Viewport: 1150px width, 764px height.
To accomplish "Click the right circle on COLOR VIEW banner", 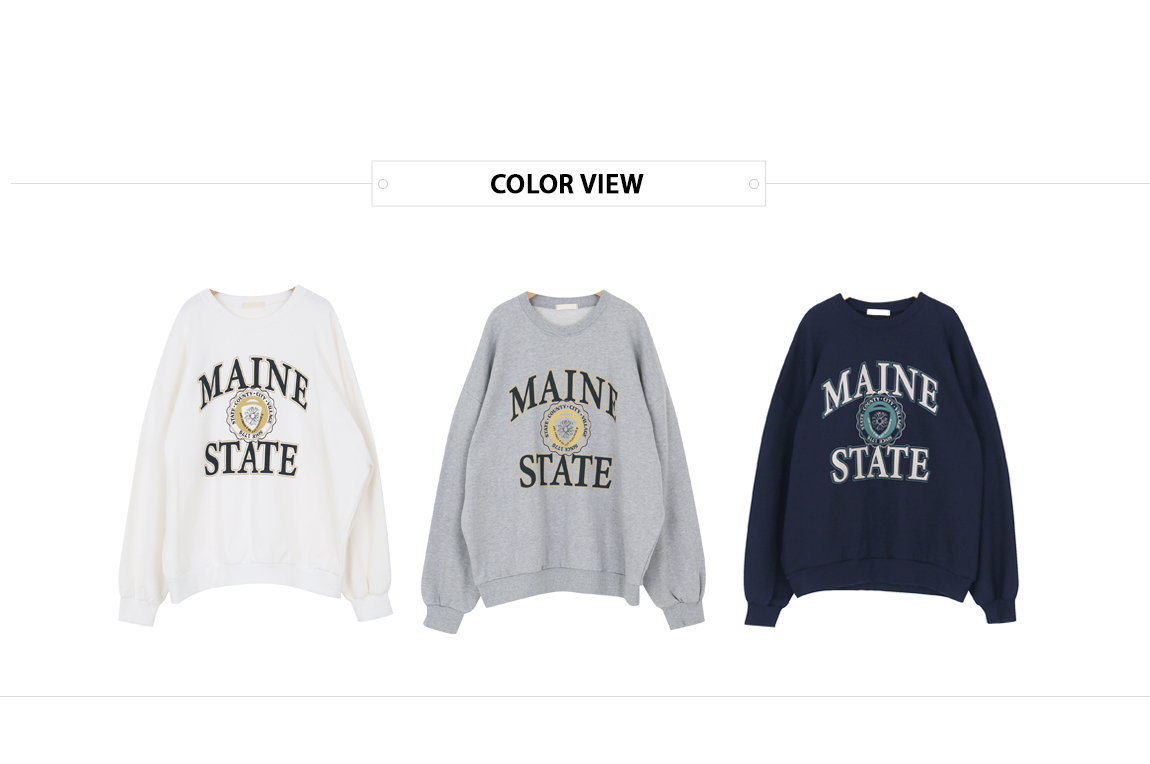I will click(x=754, y=184).
